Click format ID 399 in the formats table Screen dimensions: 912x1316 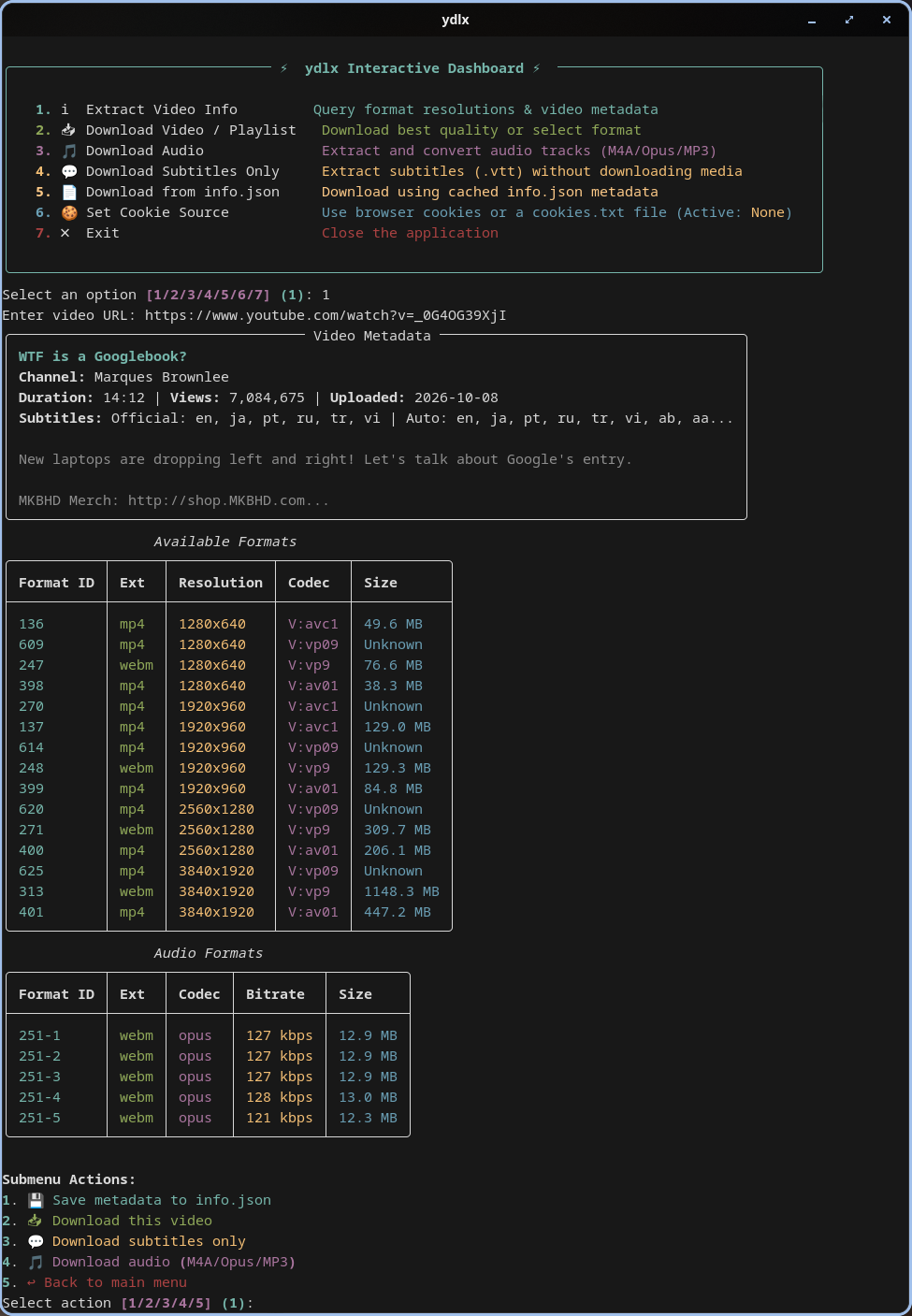(31, 788)
